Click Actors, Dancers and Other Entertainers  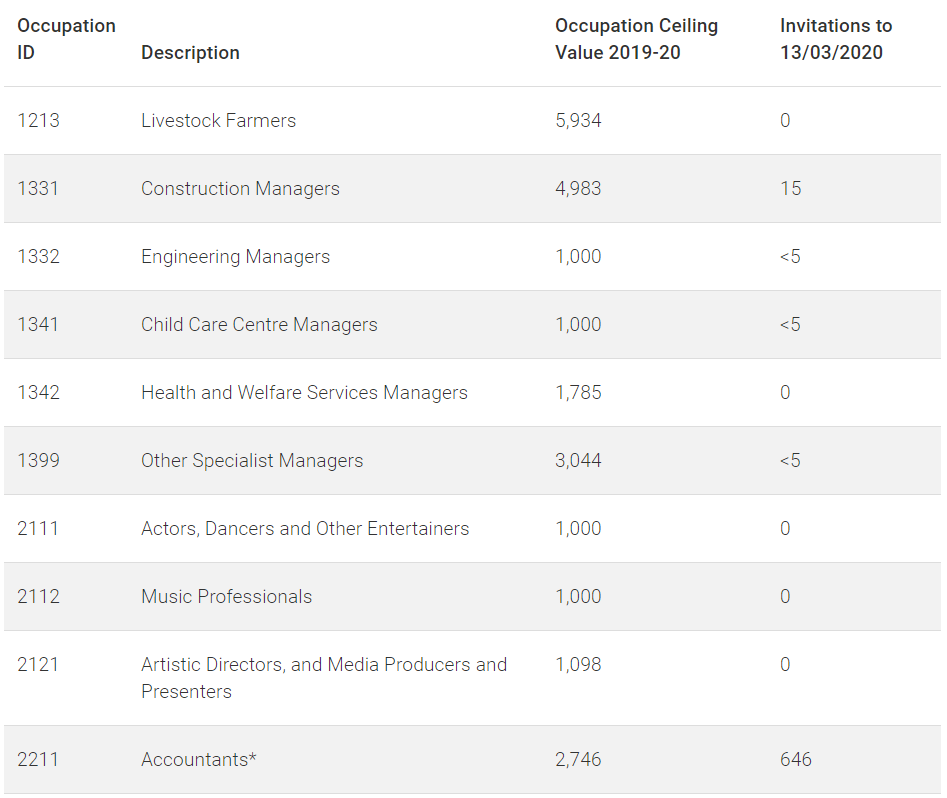(x=305, y=529)
